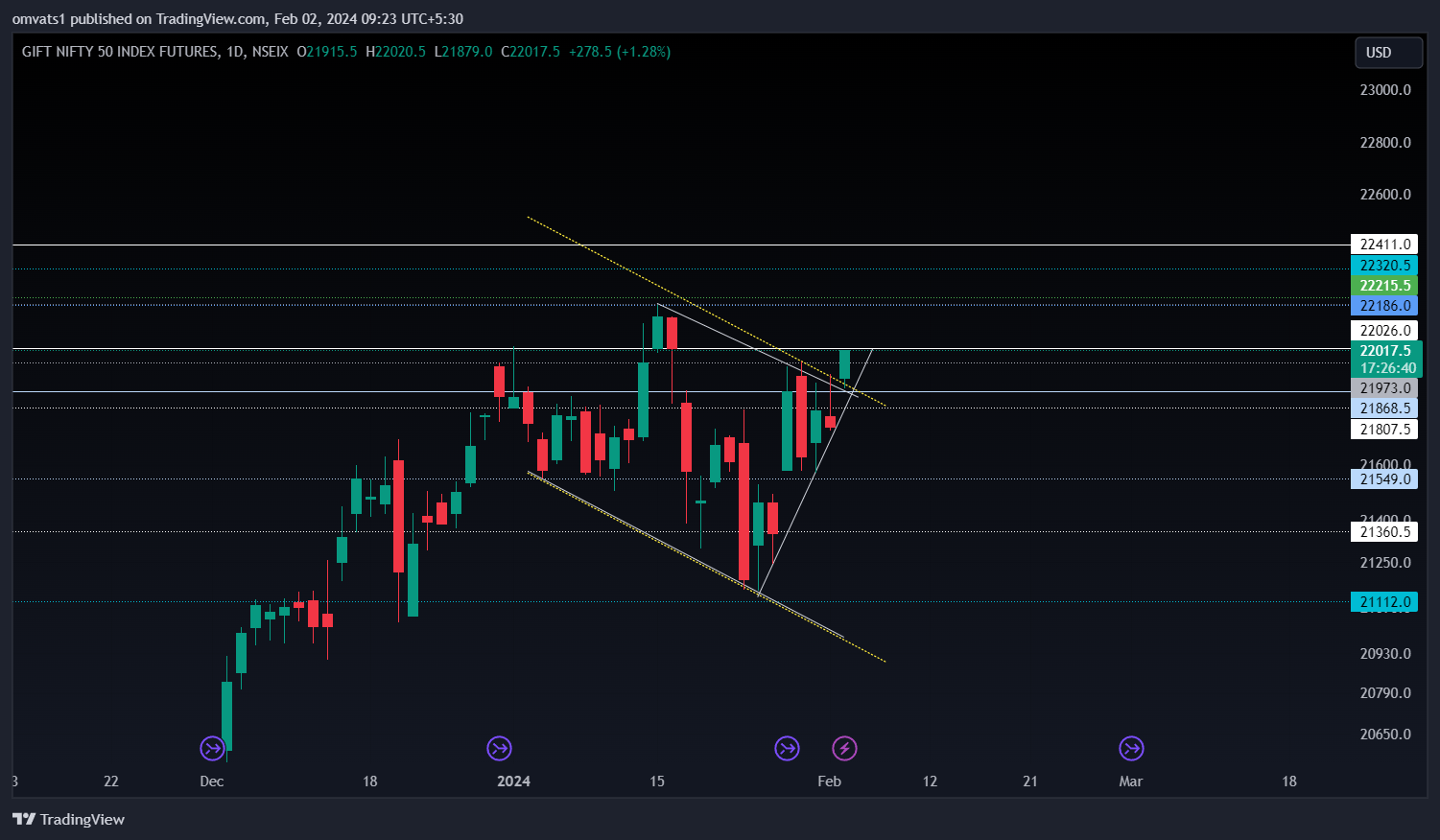The image size is (1440, 840).
Task: Click the +278.5 (+1.28%) change value
Action: (x=620, y=52)
